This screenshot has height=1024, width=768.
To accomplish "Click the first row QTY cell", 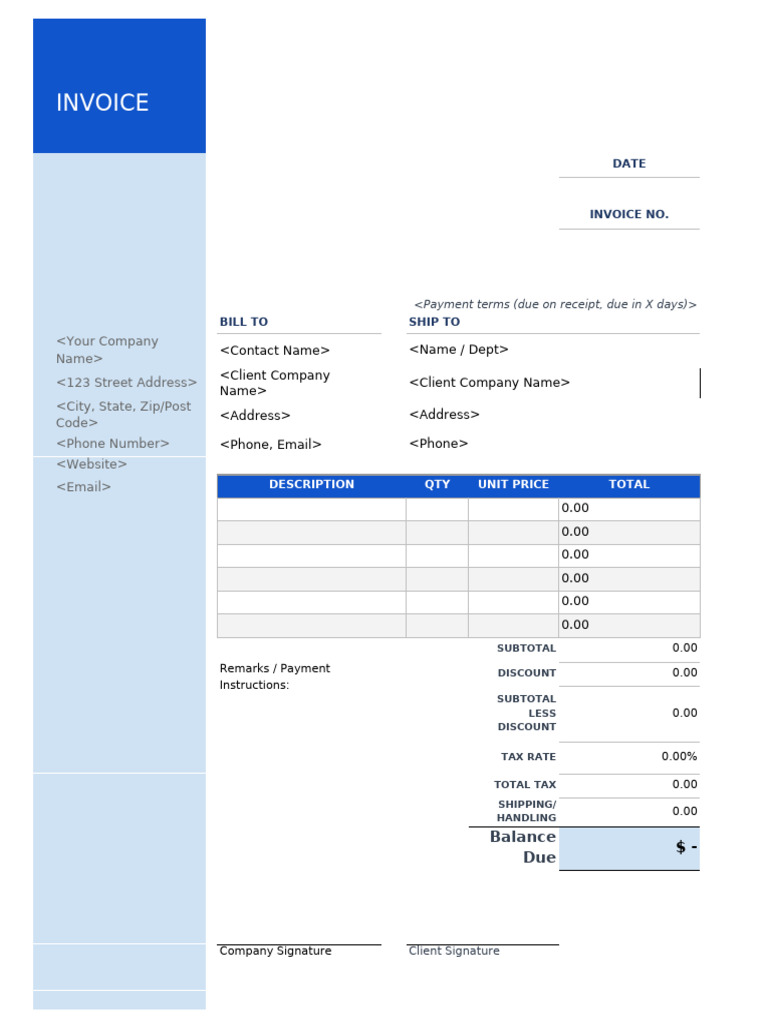I will [437, 509].
